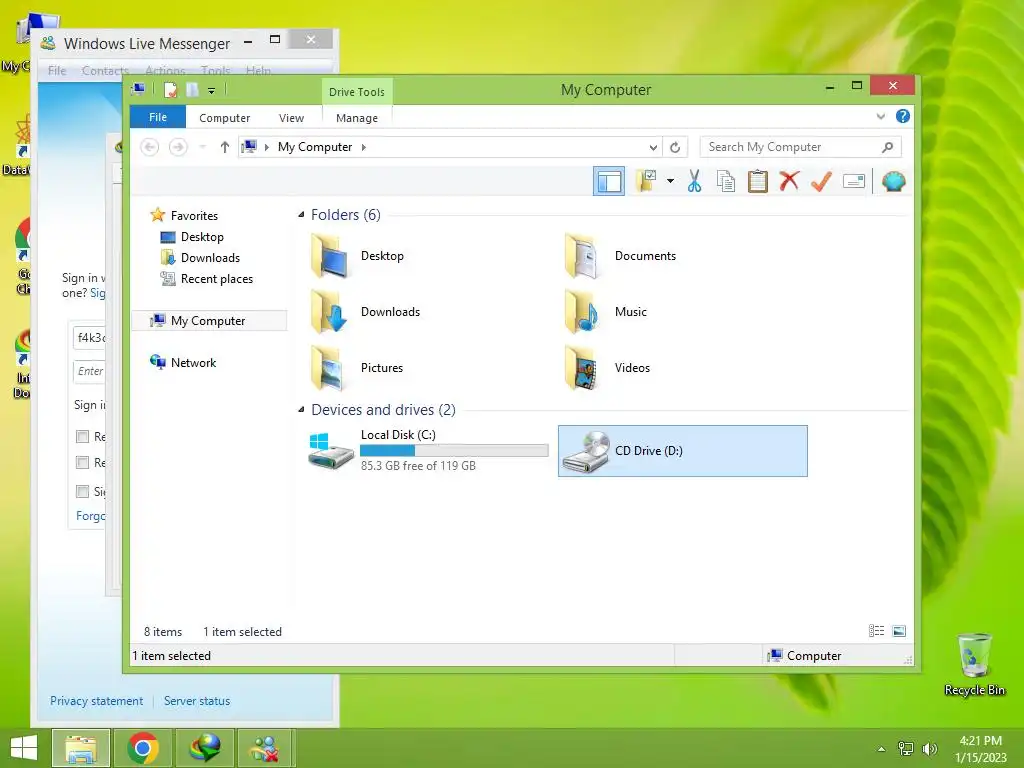Click the Forward navigation arrow
The width and height of the screenshot is (1024, 768).
tap(178, 147)
